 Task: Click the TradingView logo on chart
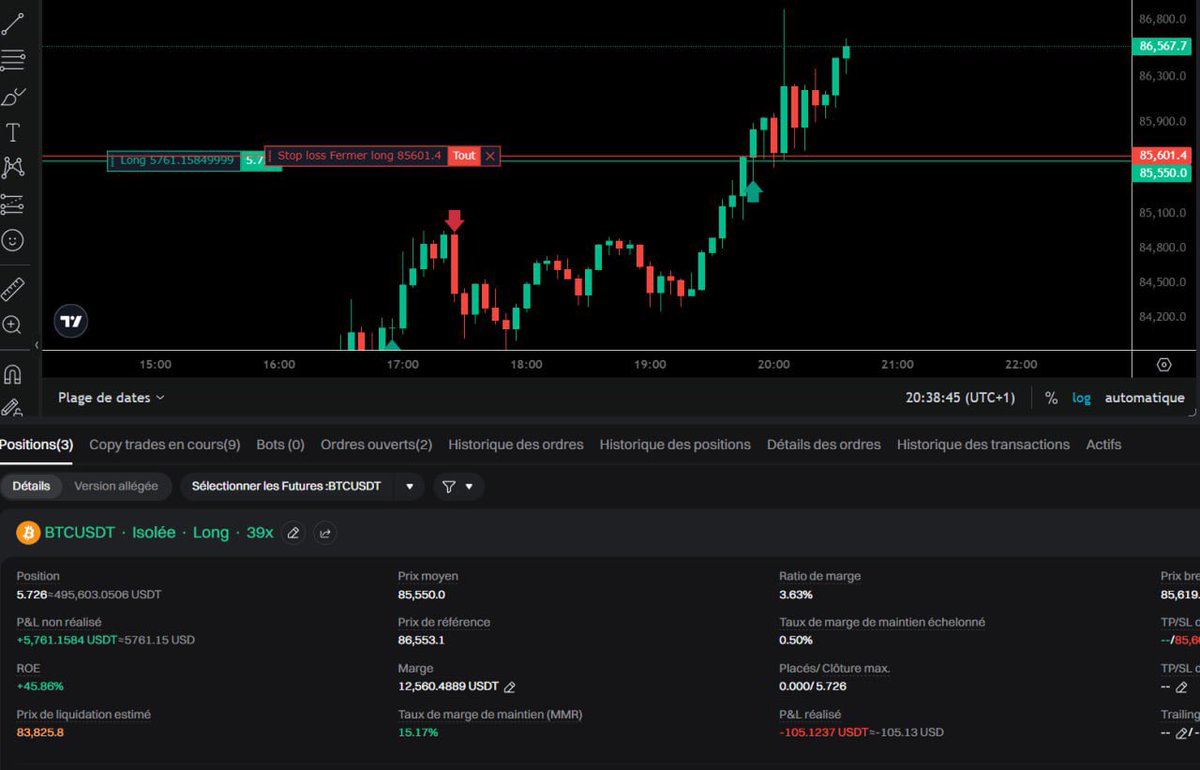pos(71,321)
